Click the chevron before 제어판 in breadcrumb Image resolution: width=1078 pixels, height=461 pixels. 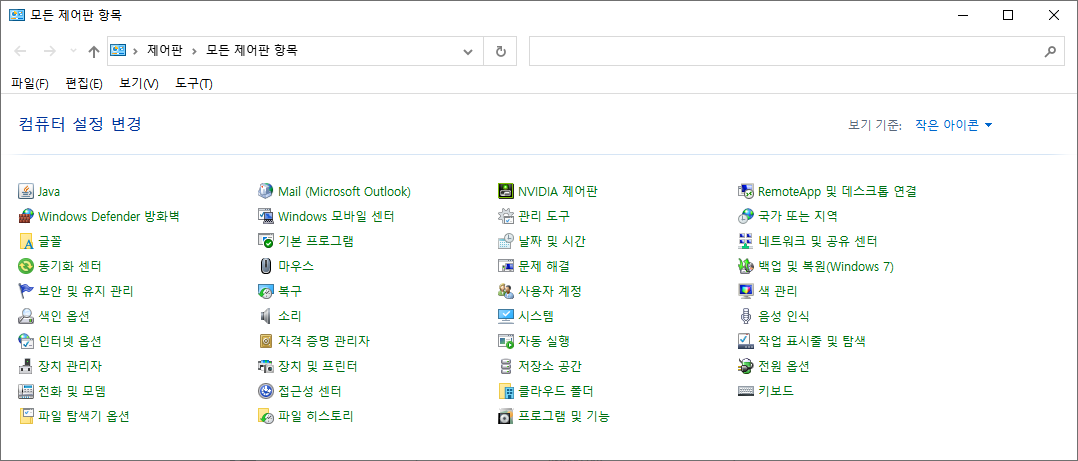[135, 51]
